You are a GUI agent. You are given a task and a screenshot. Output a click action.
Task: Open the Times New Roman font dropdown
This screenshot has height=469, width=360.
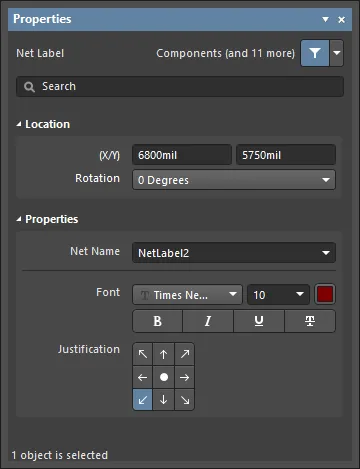(187, 295)
